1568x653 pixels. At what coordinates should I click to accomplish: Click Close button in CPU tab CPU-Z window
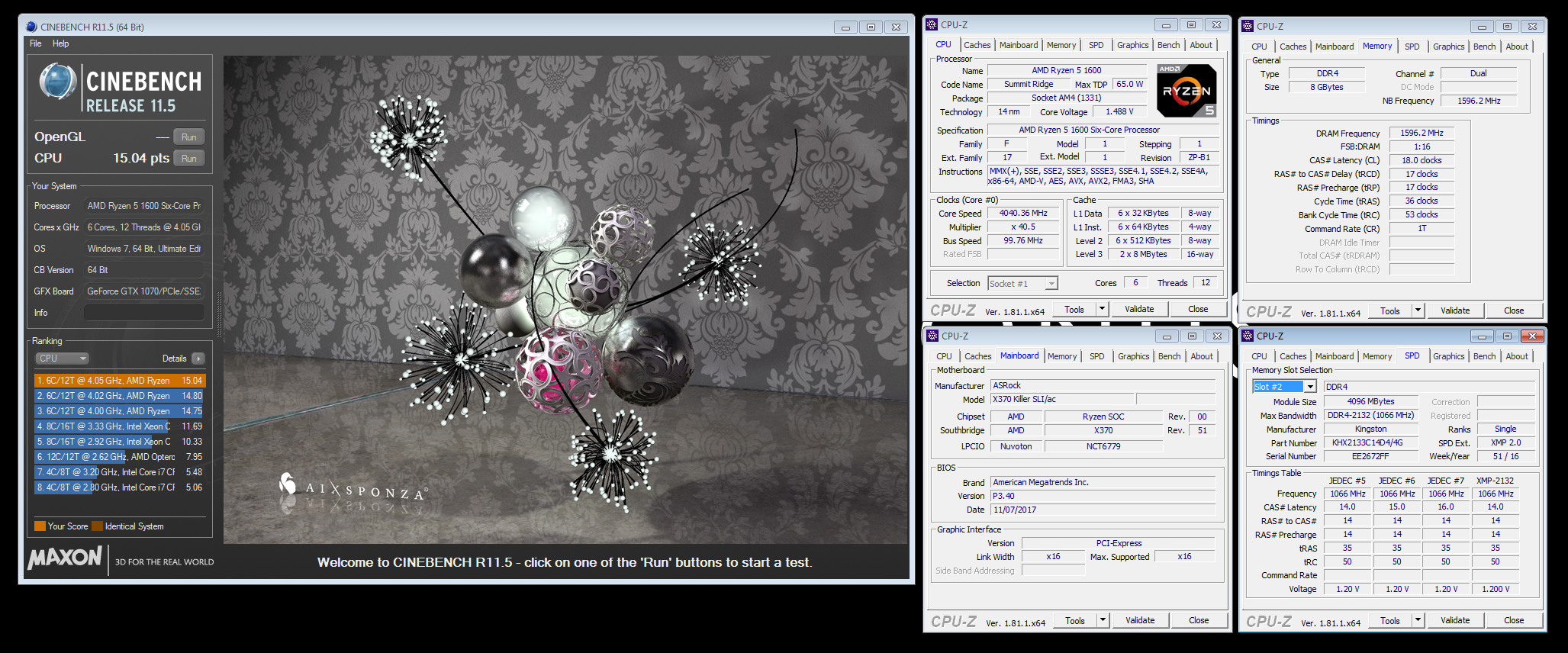[1198, 309]
